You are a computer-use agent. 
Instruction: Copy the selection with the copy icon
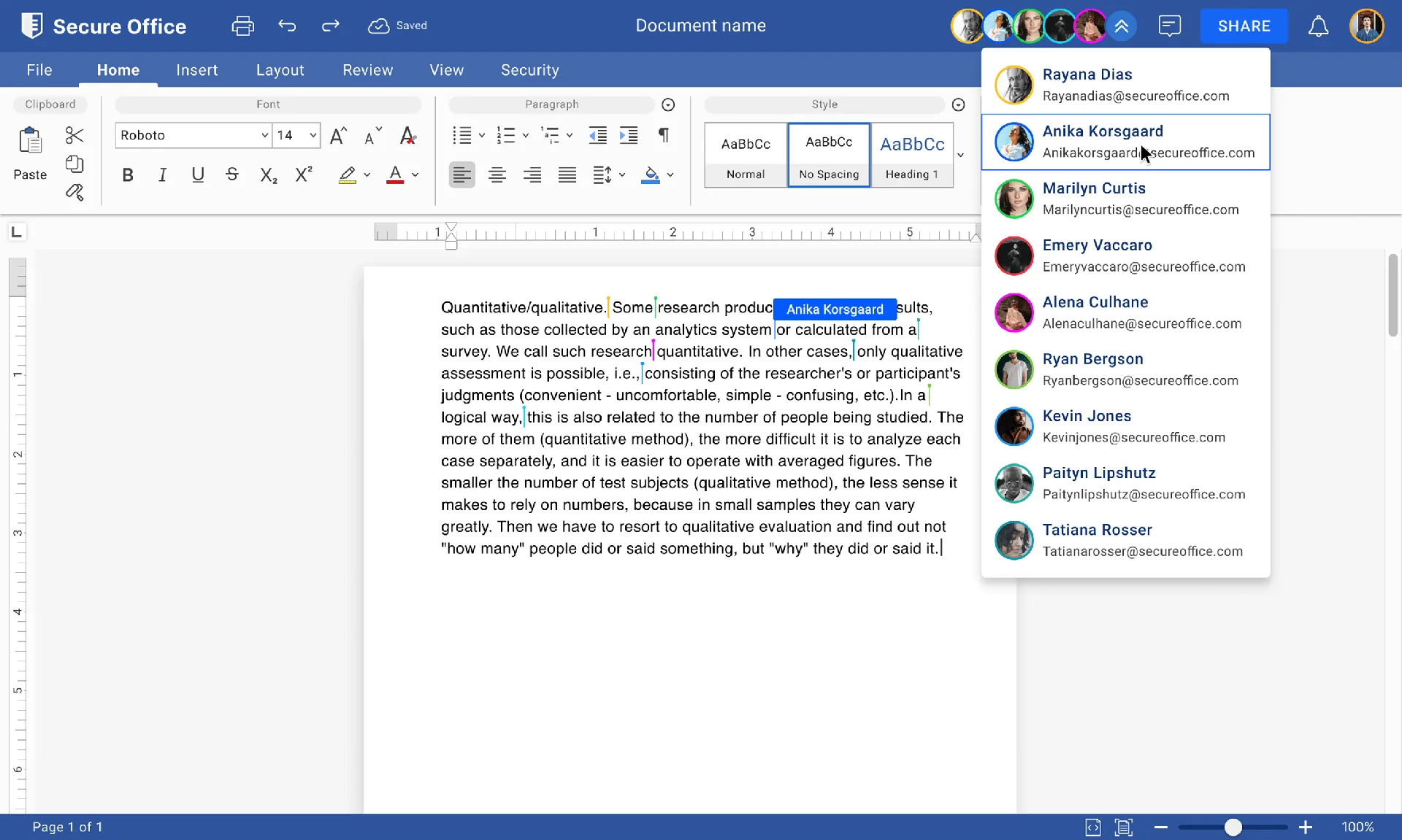point(74,164)
